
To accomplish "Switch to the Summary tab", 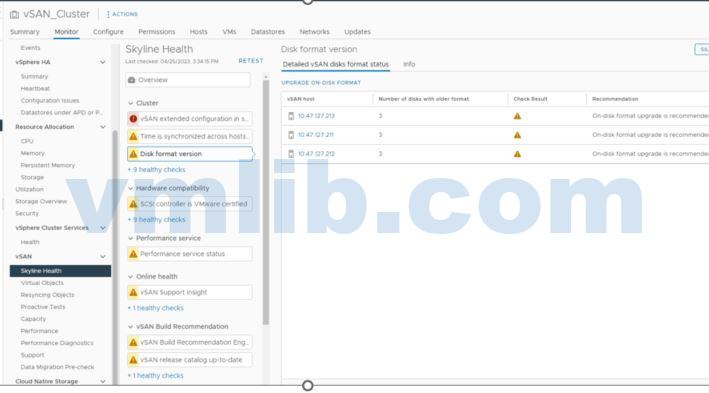I will [25, 32].
